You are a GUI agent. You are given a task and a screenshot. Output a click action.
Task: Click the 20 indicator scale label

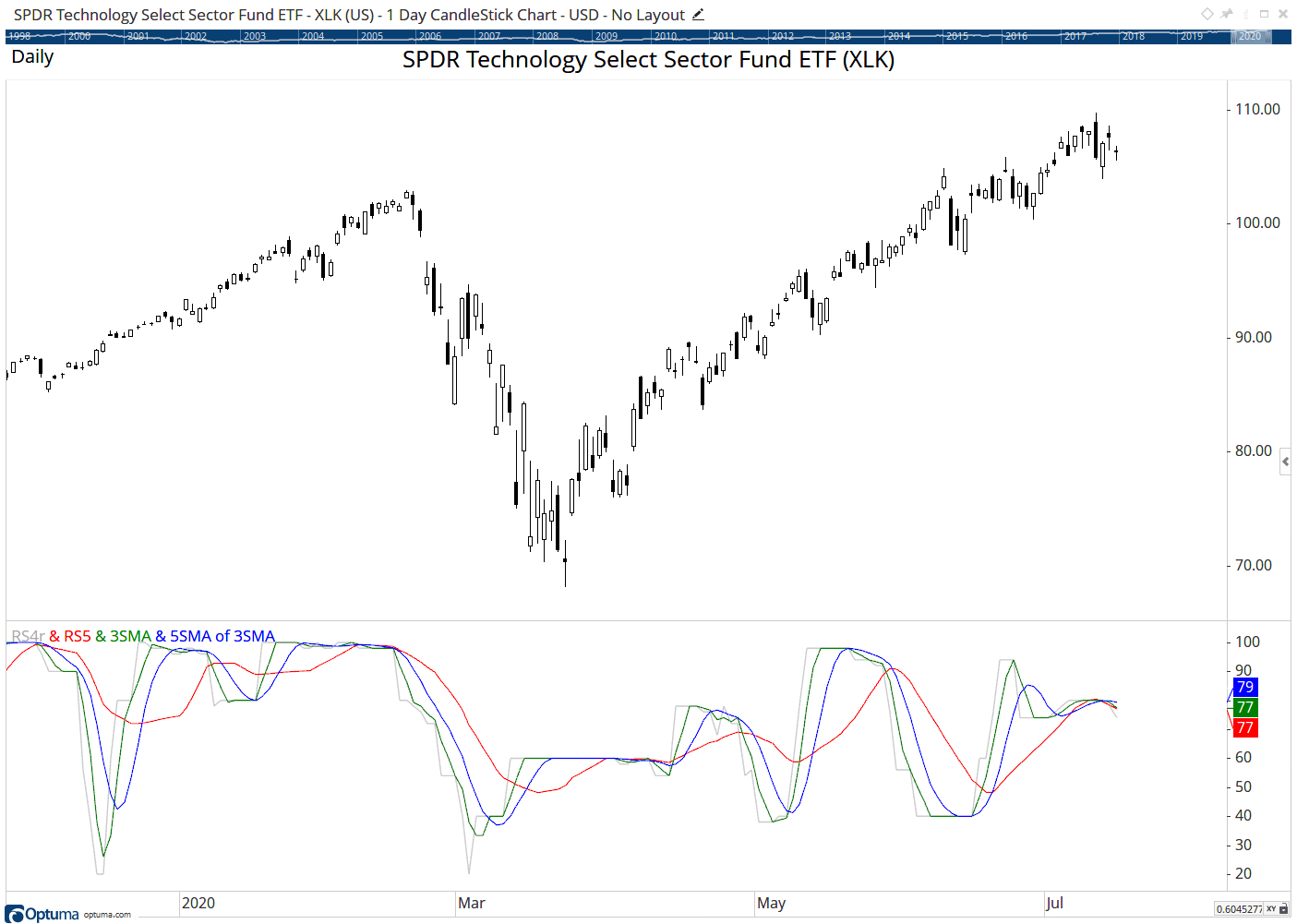(1243, 873)
